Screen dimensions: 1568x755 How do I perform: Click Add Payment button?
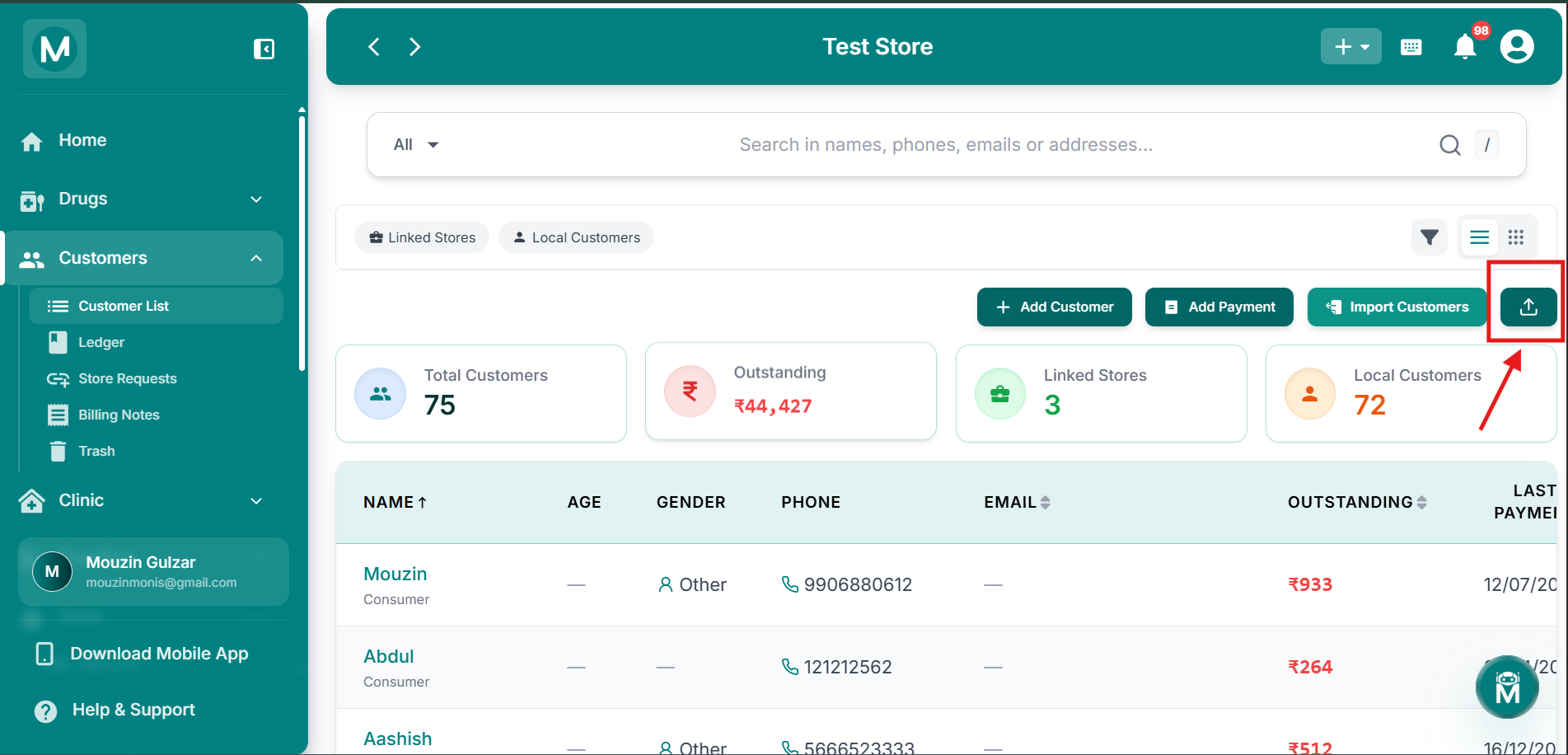click(1219, 307)
